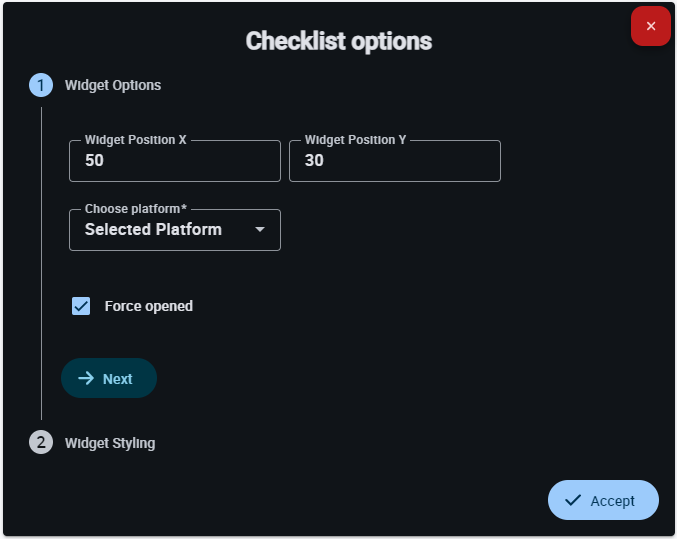Close the Checklist options dialog

[x=650, y=26]
